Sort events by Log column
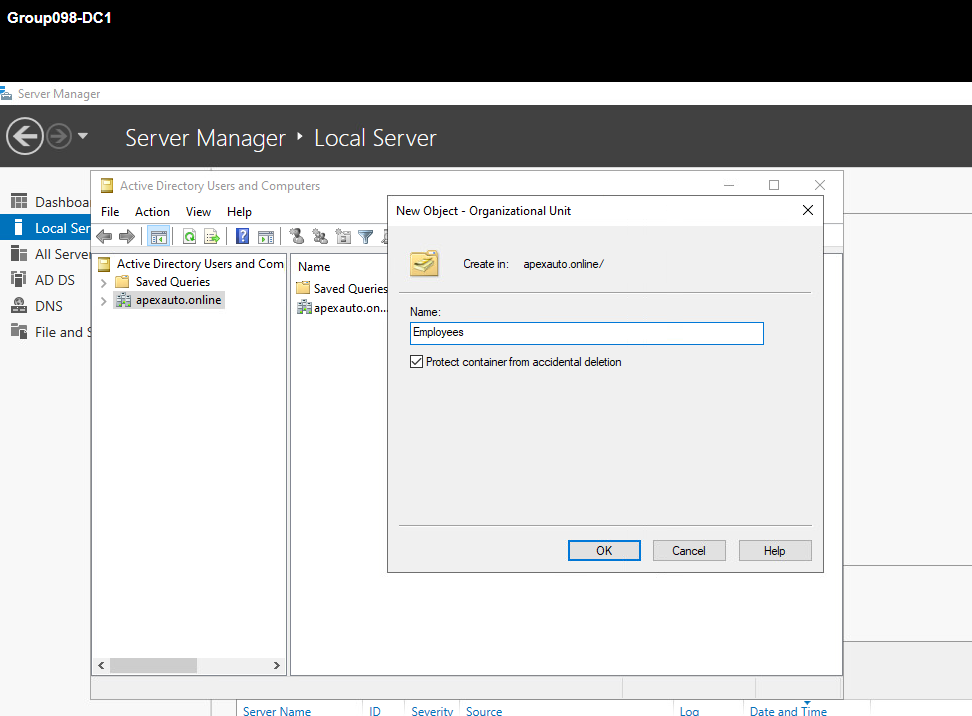The height and width of the screenshot is (716, 972). coord(689,711)
